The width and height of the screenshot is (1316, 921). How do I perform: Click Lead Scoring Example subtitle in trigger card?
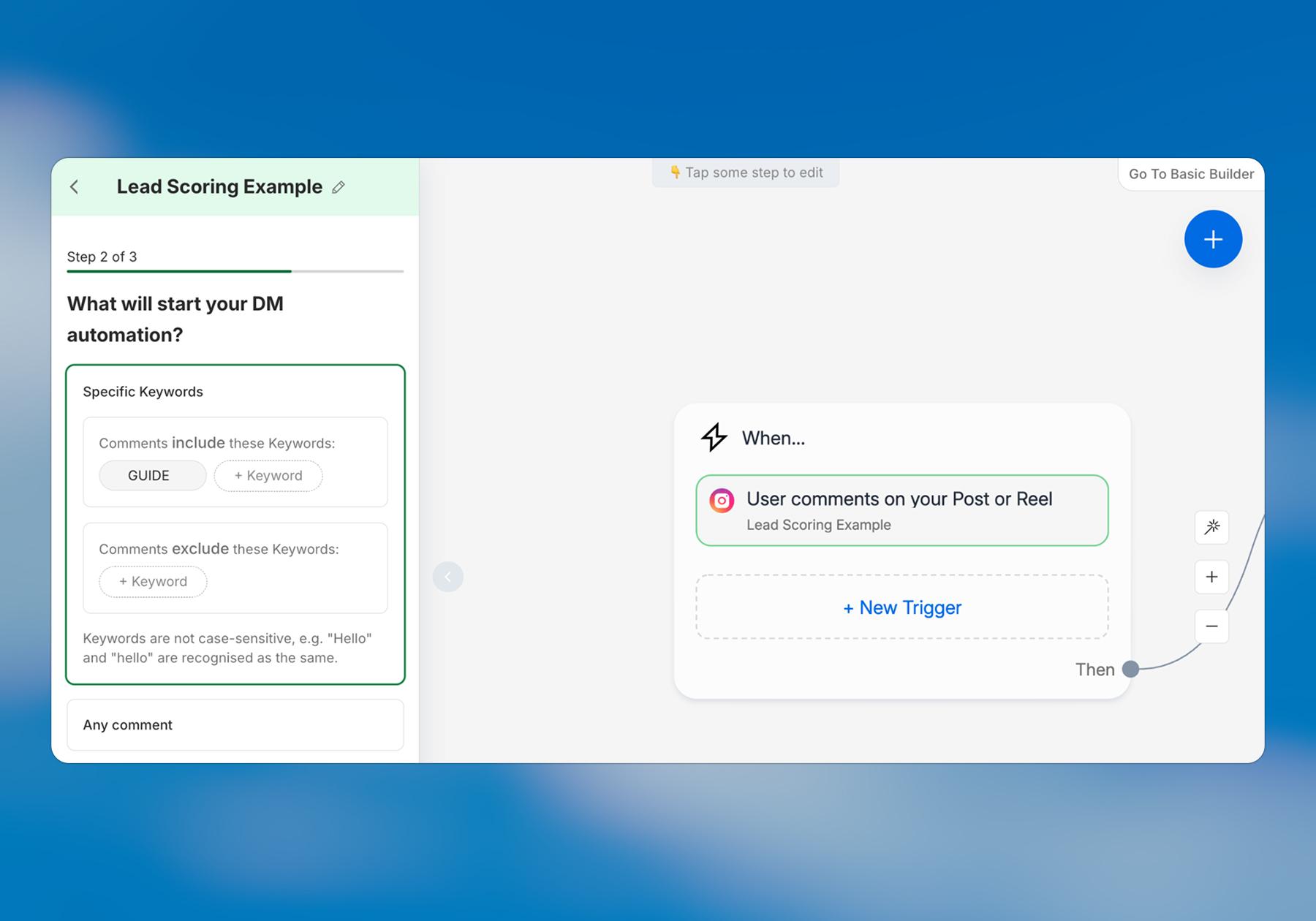(819, 525)
